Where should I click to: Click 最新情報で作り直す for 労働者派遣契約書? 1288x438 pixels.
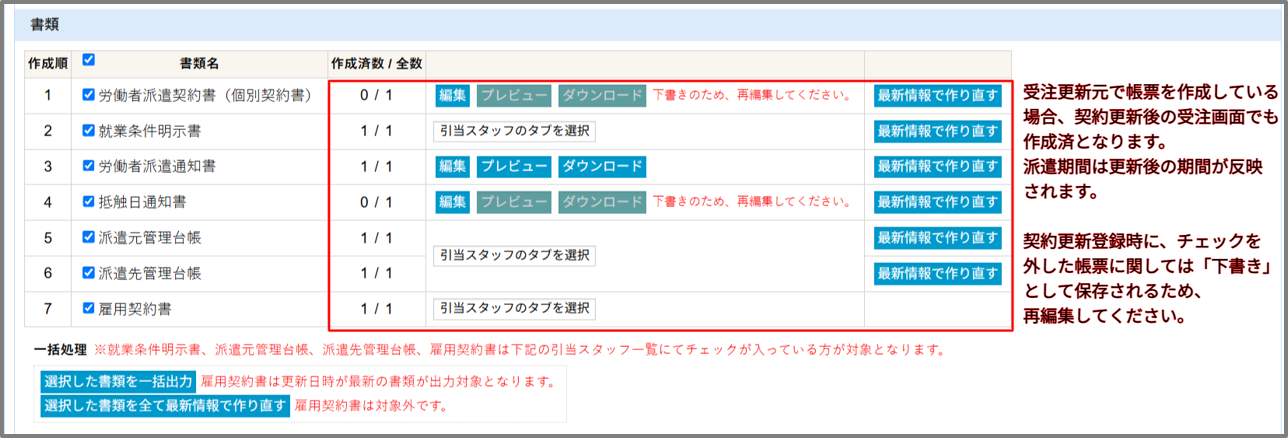coord(937,96)
